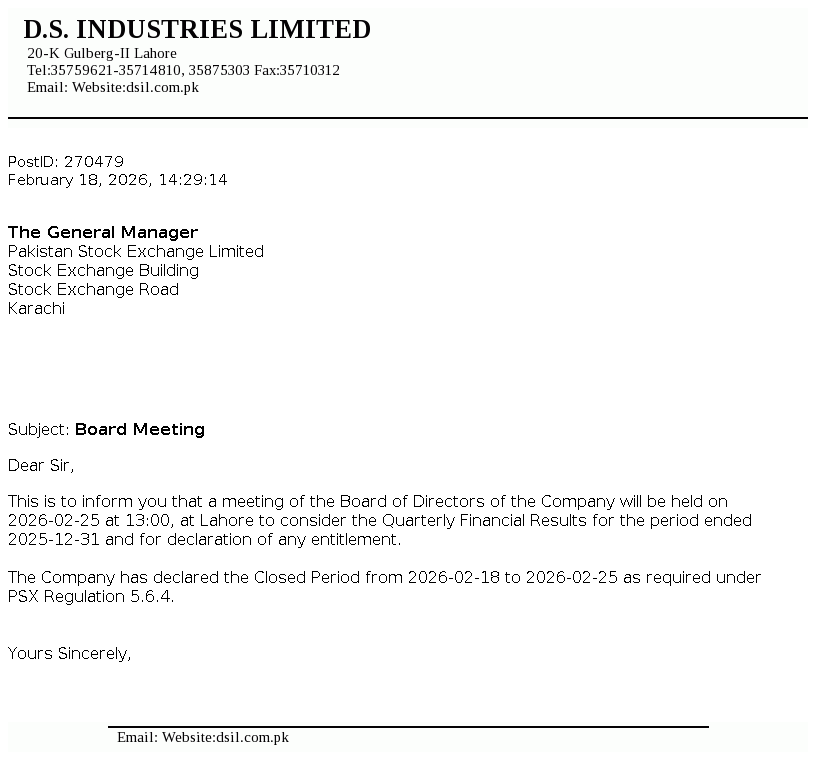Image resolution: width=817 pixels, height=760 pixels.
Task: Click the Stock Exchange Road line
Action: (93, 289)
